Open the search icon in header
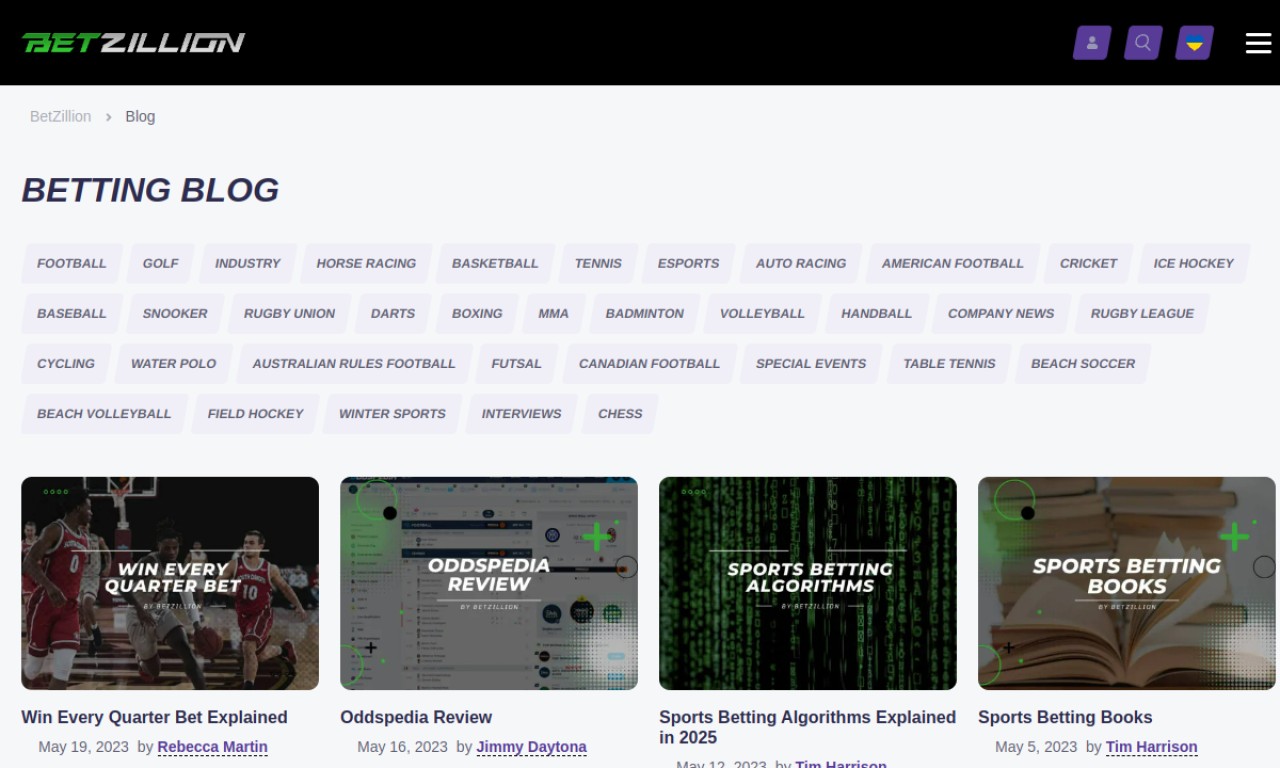The height and width of the screenshot is (768, 1280). tap(1143, 43)
